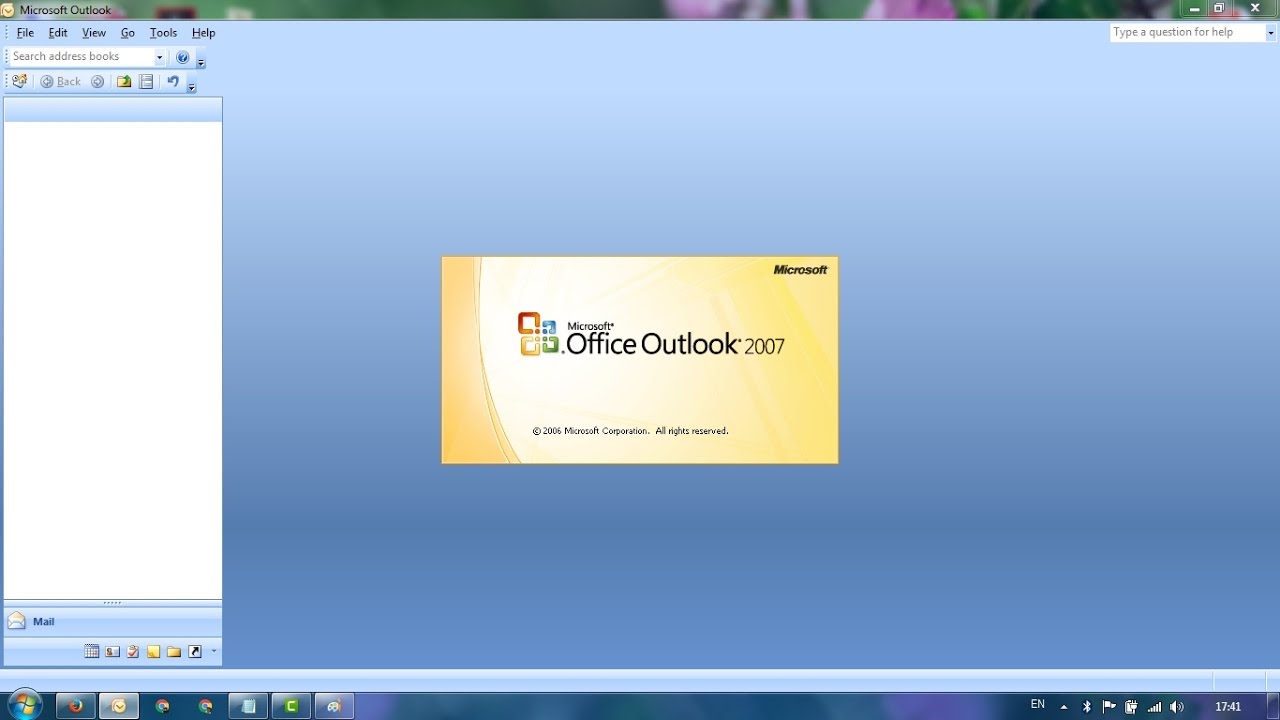1280x720 pixels.
Task: Click the Windows Start button
Action: [x=24, y=705]
